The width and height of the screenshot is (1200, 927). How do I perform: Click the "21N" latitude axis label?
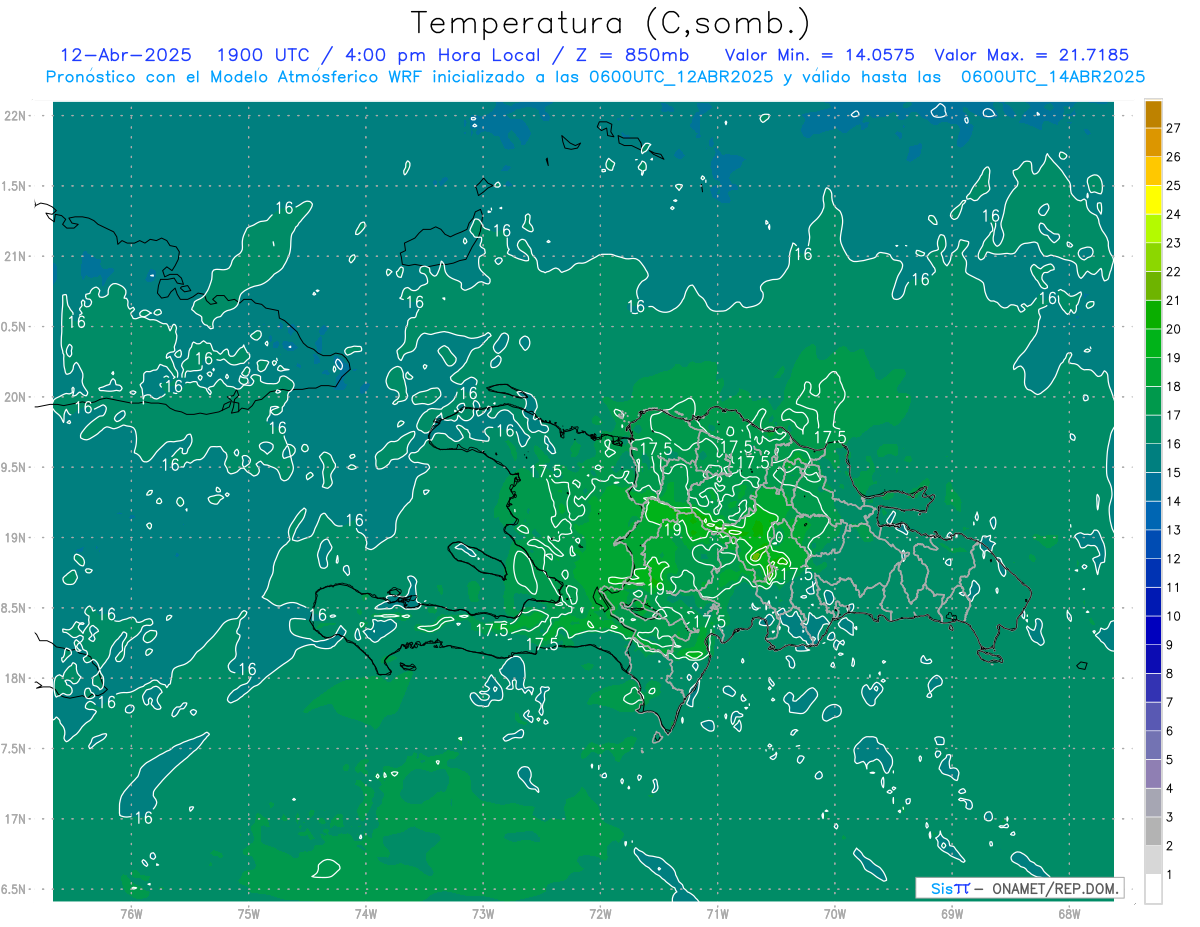(x=15, y=256)
